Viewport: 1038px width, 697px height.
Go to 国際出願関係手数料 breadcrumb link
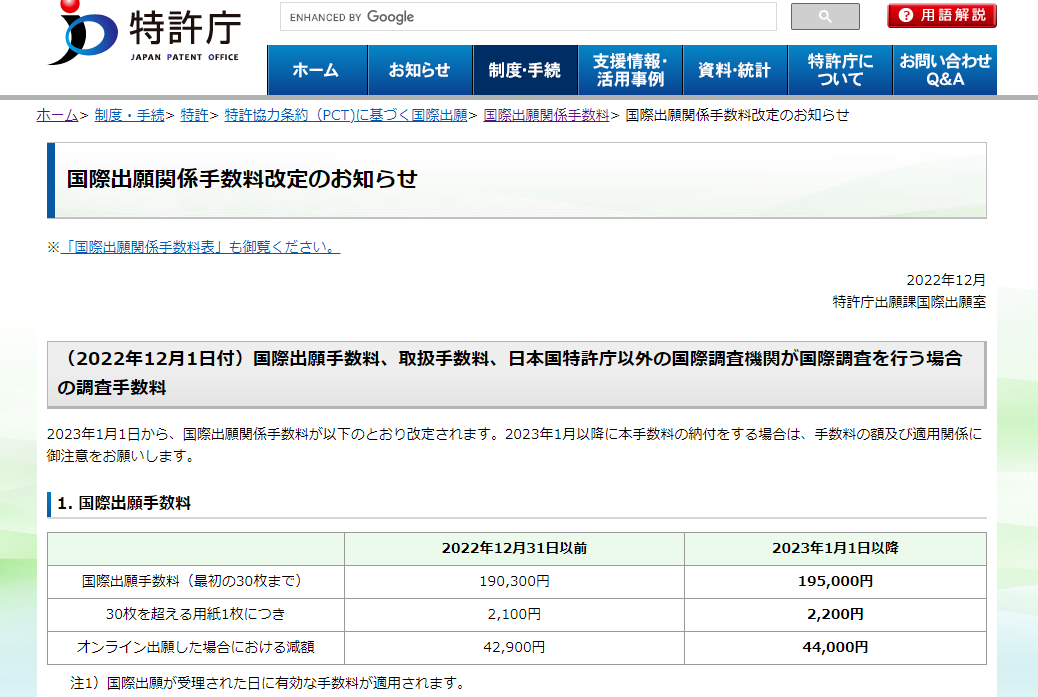(546, 115)
